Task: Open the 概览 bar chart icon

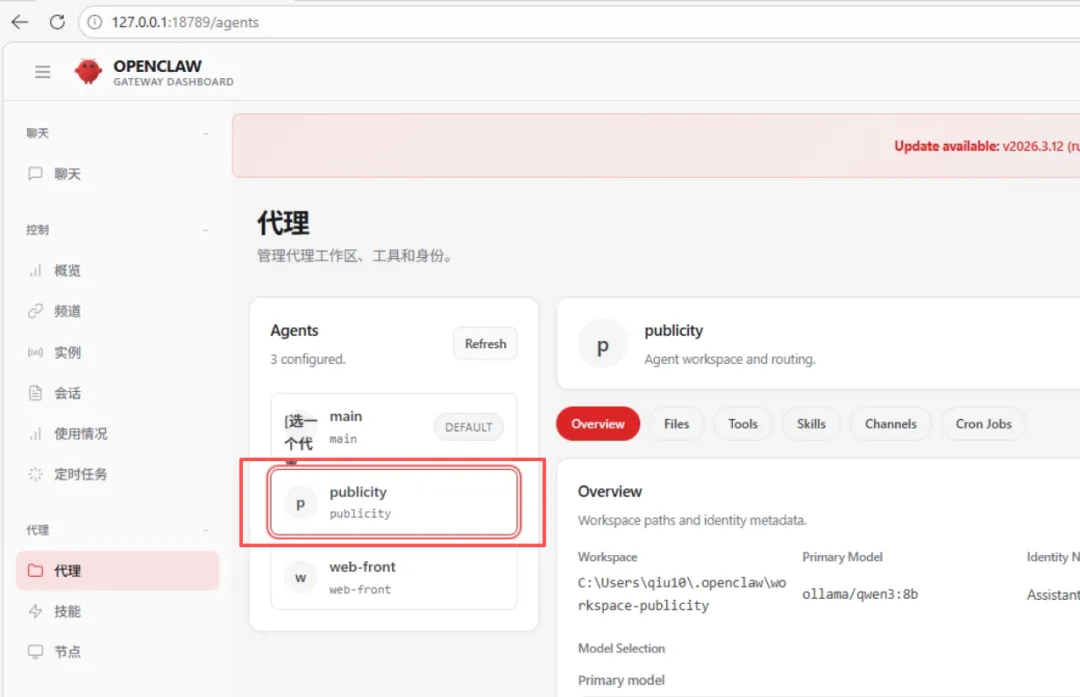Action: click(x=35, y=271)
